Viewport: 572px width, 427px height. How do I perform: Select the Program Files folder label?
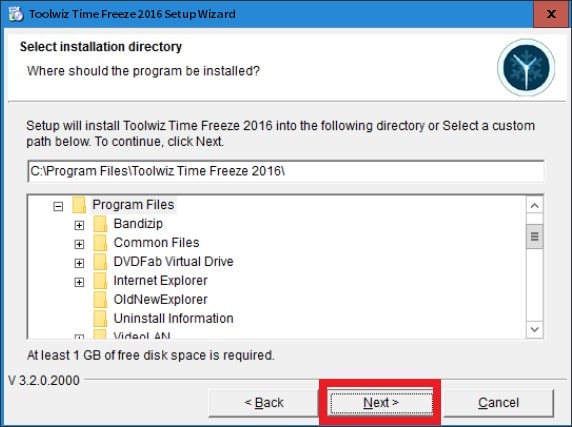133,205
